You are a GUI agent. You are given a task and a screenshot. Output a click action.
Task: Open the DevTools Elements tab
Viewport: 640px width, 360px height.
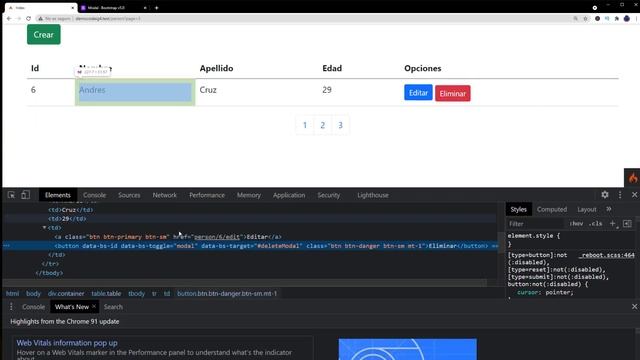[x=58, y=195]
